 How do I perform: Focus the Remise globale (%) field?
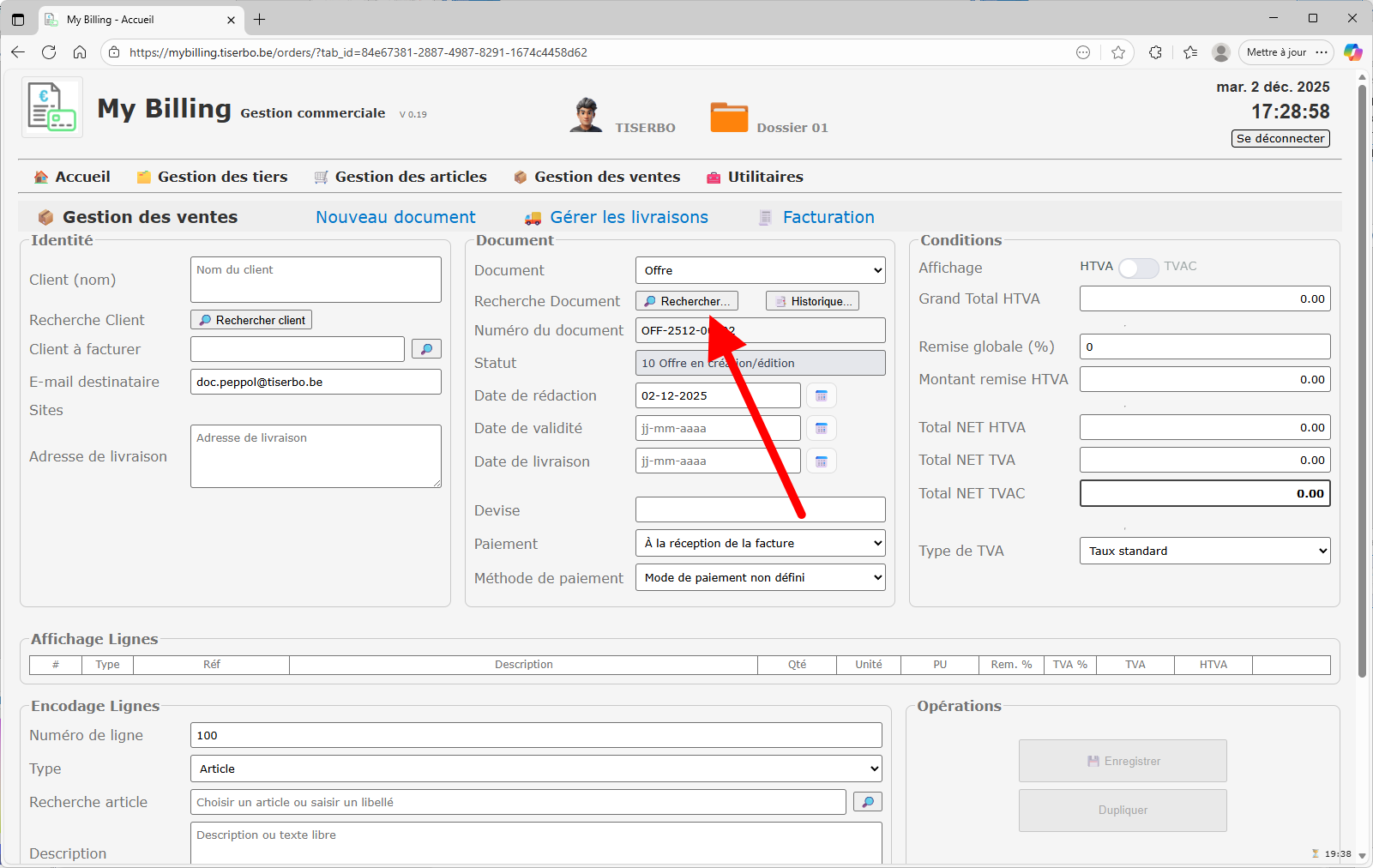point(1204,347)
